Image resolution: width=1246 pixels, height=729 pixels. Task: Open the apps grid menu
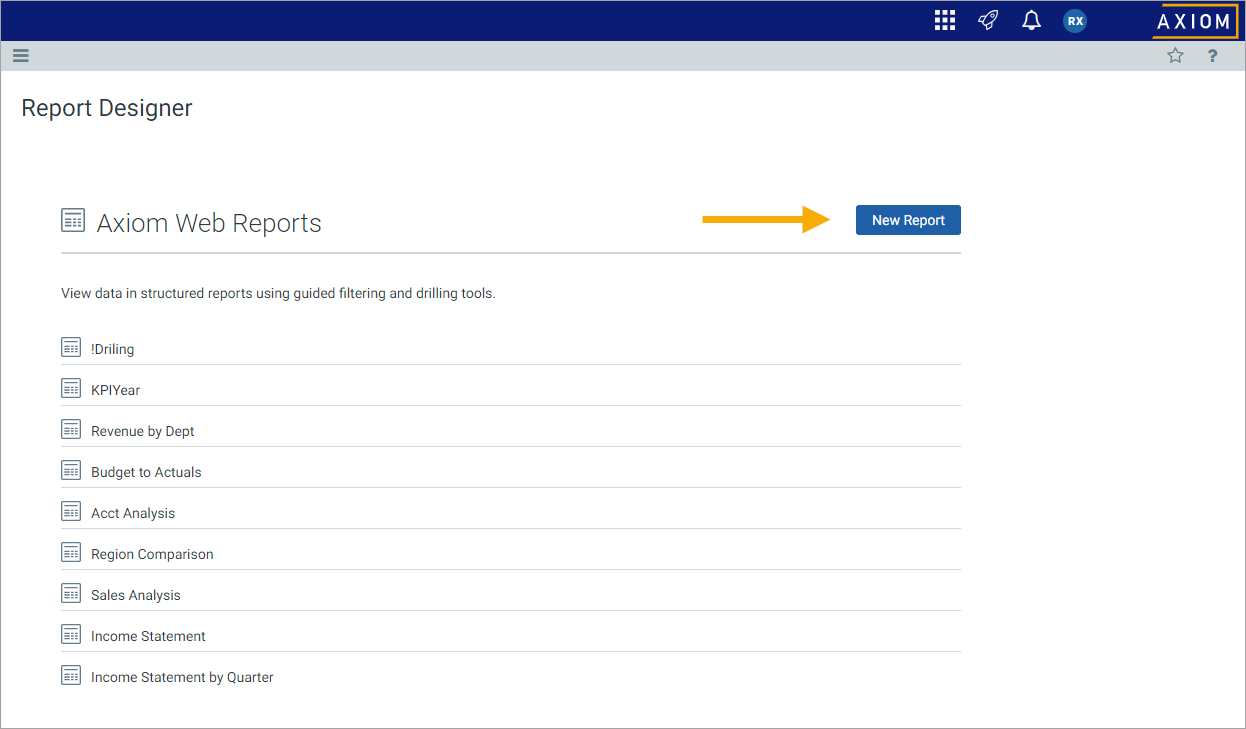pos(945,20)
